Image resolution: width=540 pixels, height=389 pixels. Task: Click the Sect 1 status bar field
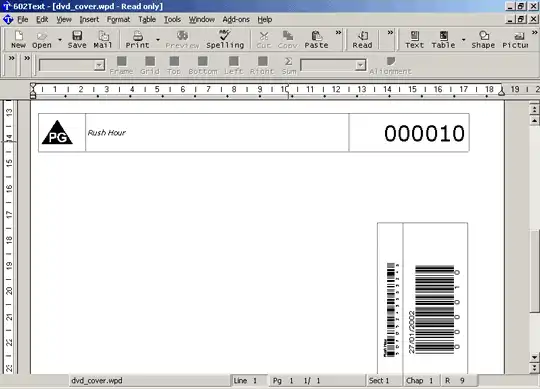click(x=383, y=380)
